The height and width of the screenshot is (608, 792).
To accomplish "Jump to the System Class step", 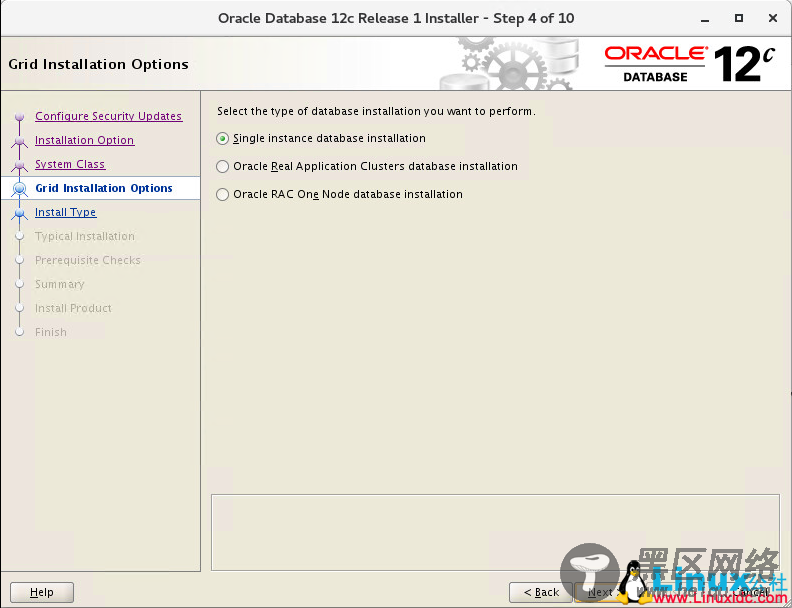I will [70, 164].
